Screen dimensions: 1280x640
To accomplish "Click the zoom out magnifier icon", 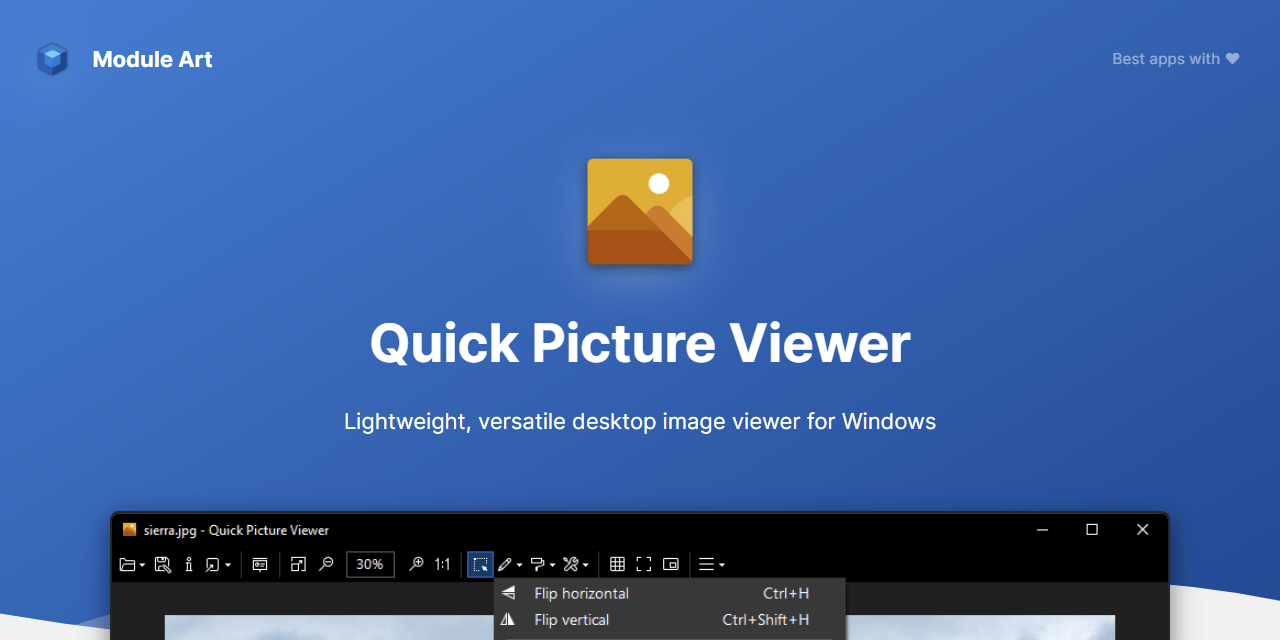I will click(325, 564).
